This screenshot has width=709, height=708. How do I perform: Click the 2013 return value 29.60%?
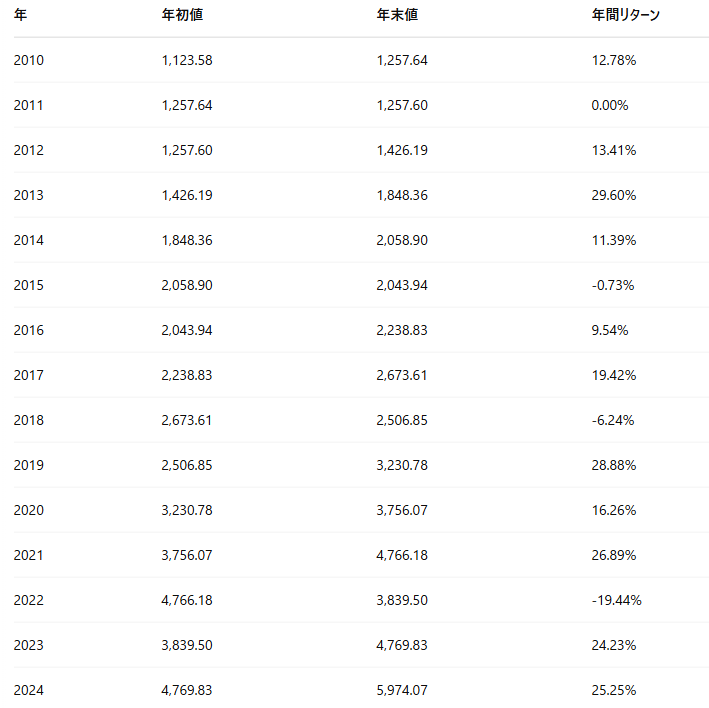click(x=614, y=195)
